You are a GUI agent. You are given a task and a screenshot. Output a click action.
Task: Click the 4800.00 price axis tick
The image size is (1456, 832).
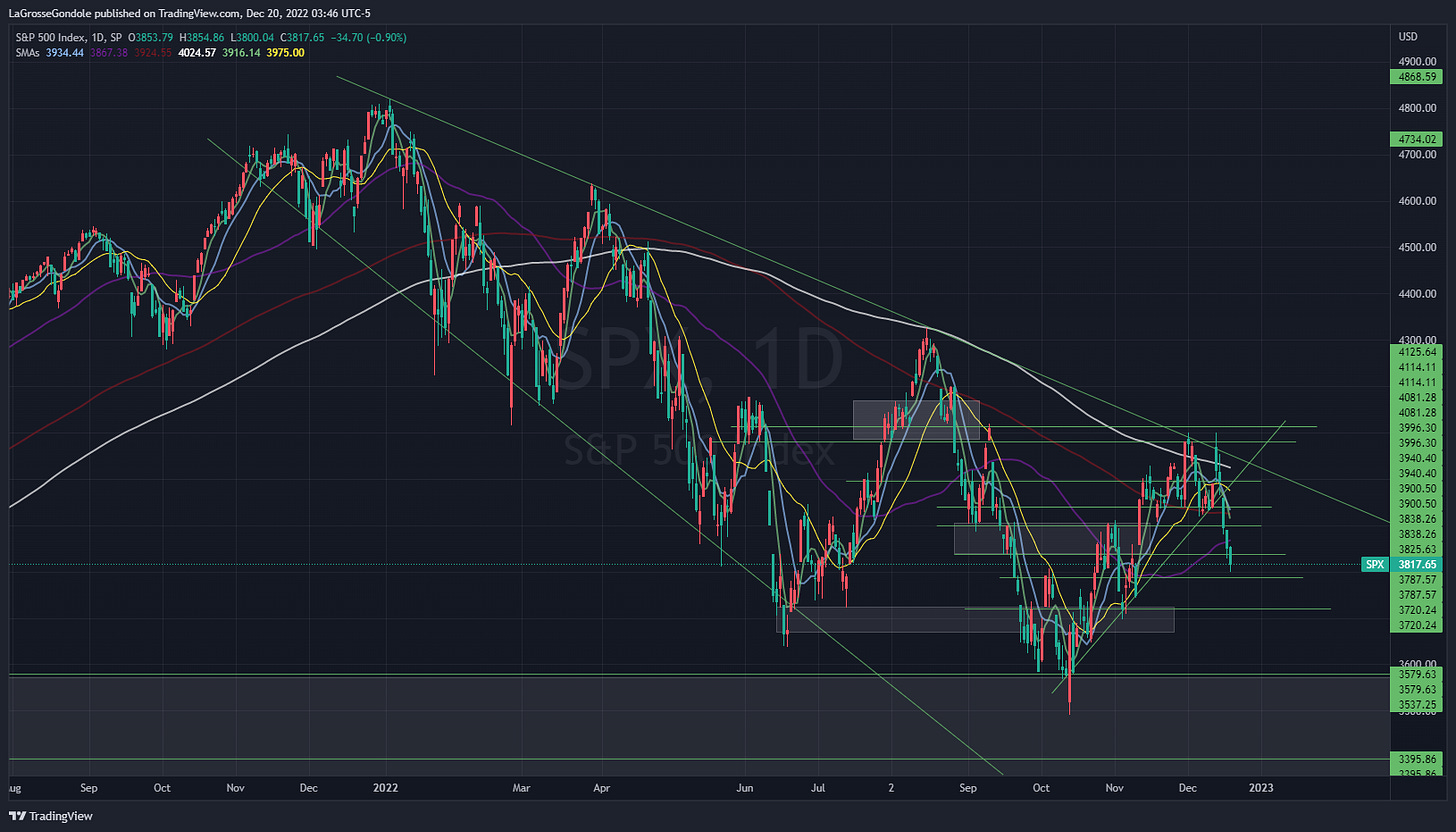(x=1418, y=108)
